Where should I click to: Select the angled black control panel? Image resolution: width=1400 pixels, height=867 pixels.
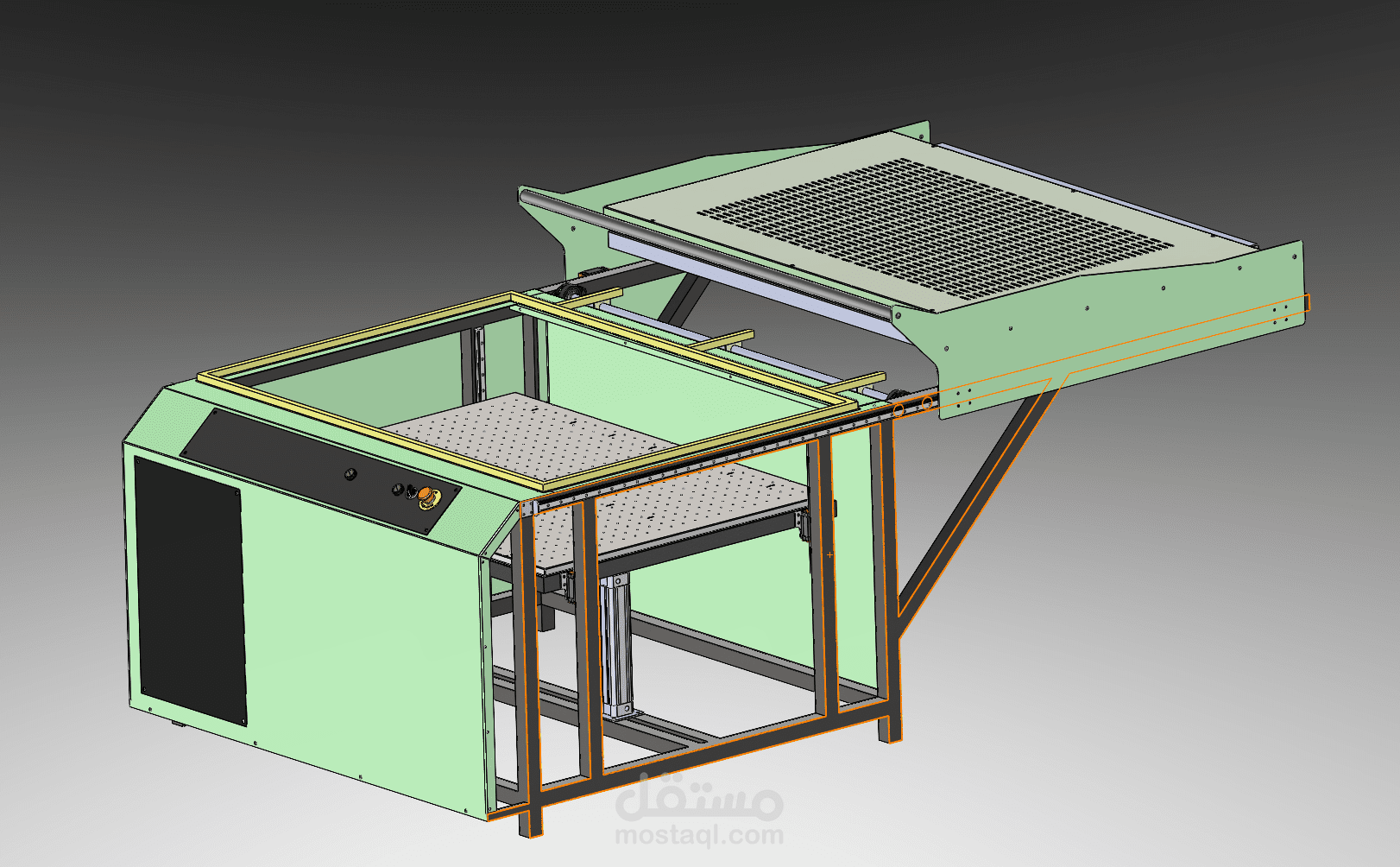click(320, 471)
